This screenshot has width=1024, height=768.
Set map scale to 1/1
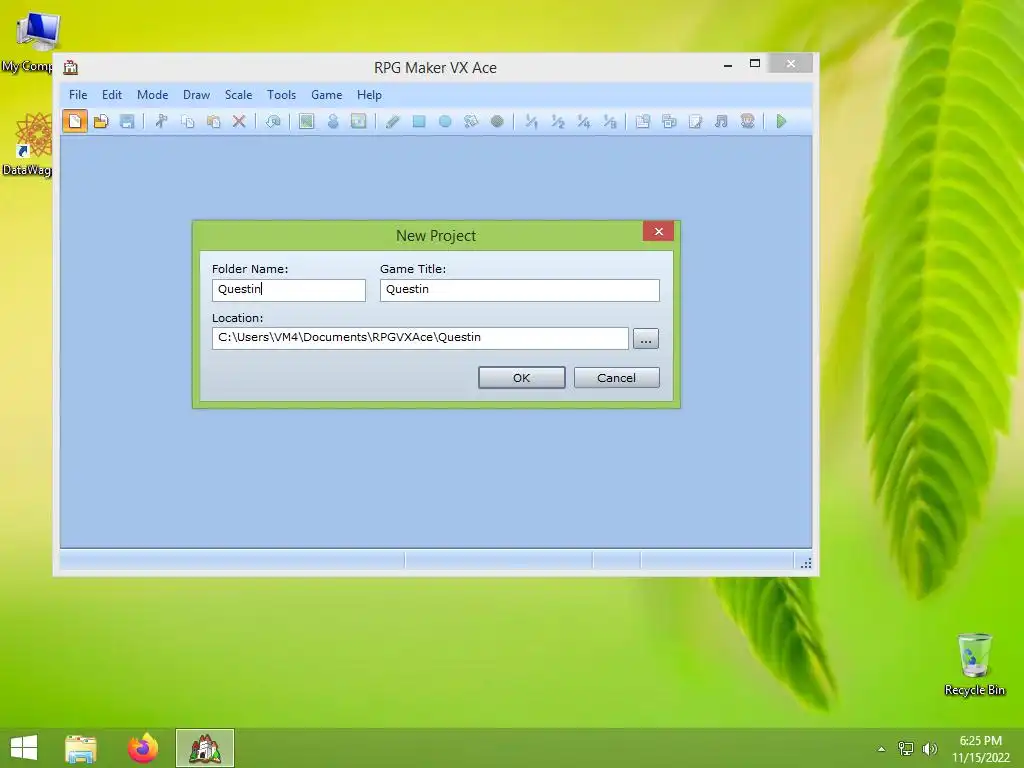click(531, 121)
